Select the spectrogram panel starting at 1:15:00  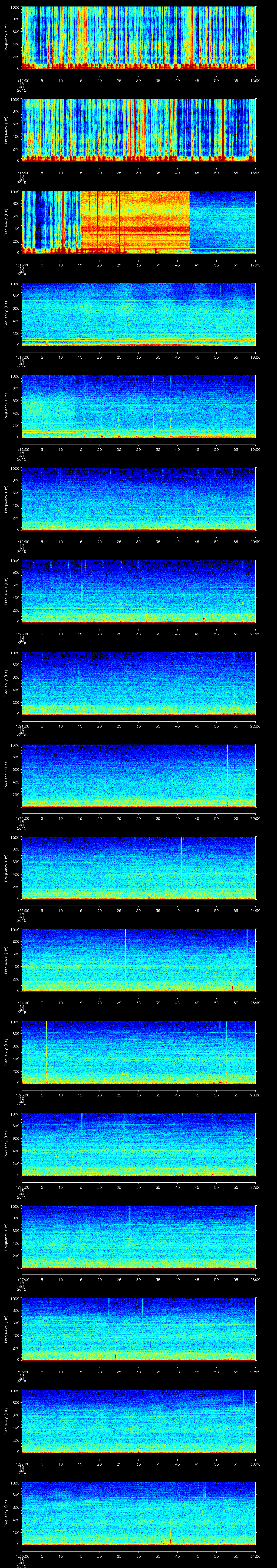[138, 130]
